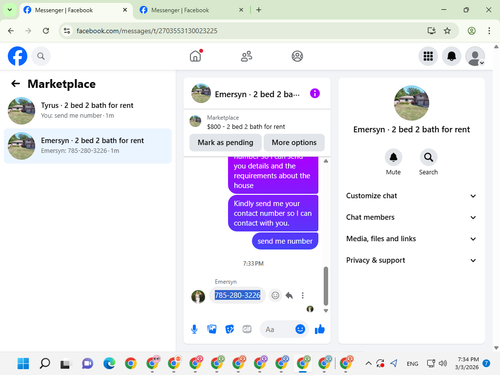Open conversation information purple icon

point(315,93)
